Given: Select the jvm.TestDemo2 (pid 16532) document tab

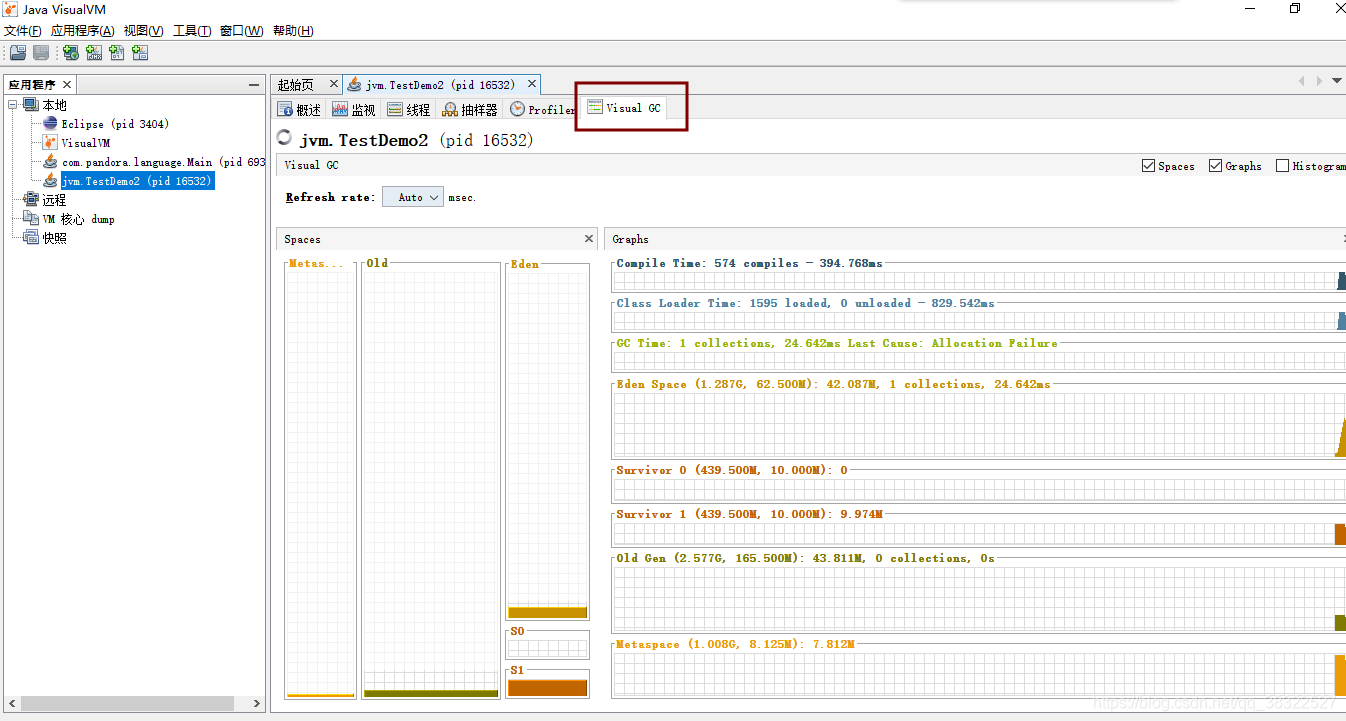Looking at the screenshot, I should pyautogui.click(x=440, y=85).
